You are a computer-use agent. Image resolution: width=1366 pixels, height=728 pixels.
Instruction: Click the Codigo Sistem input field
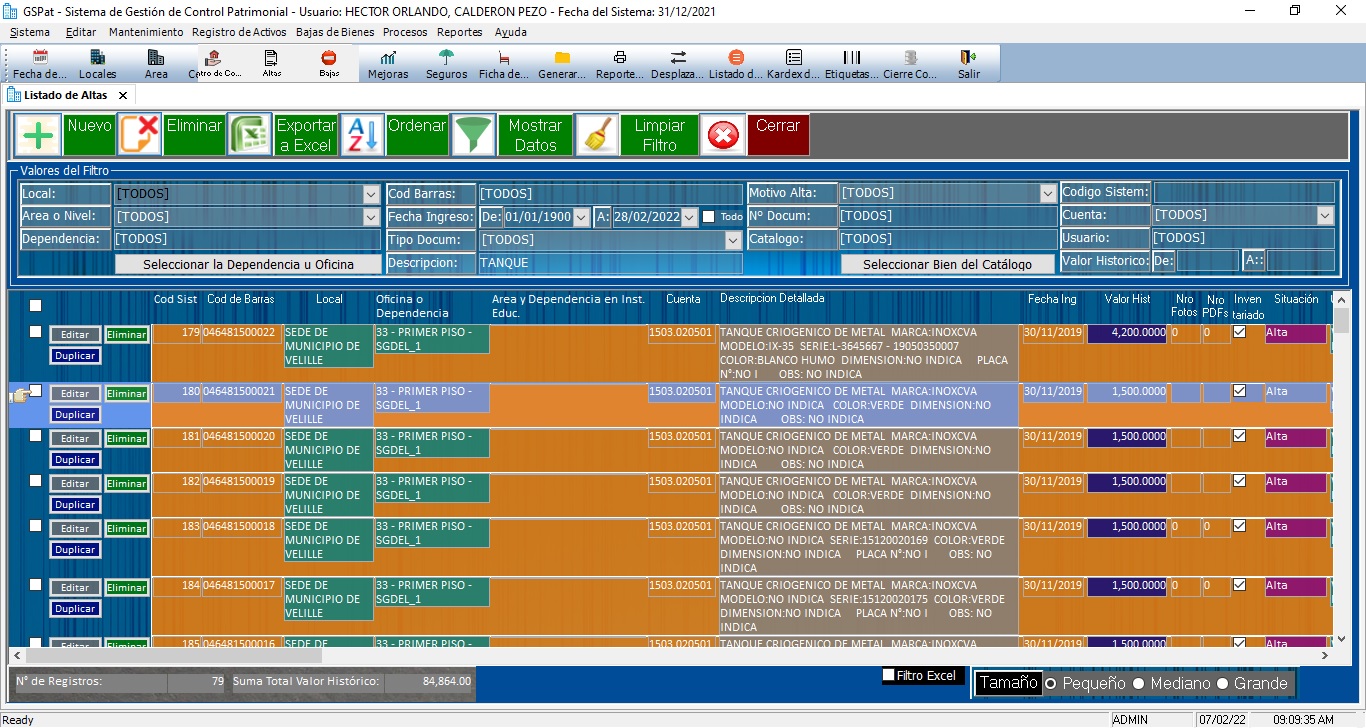(x=1244, y=192)
